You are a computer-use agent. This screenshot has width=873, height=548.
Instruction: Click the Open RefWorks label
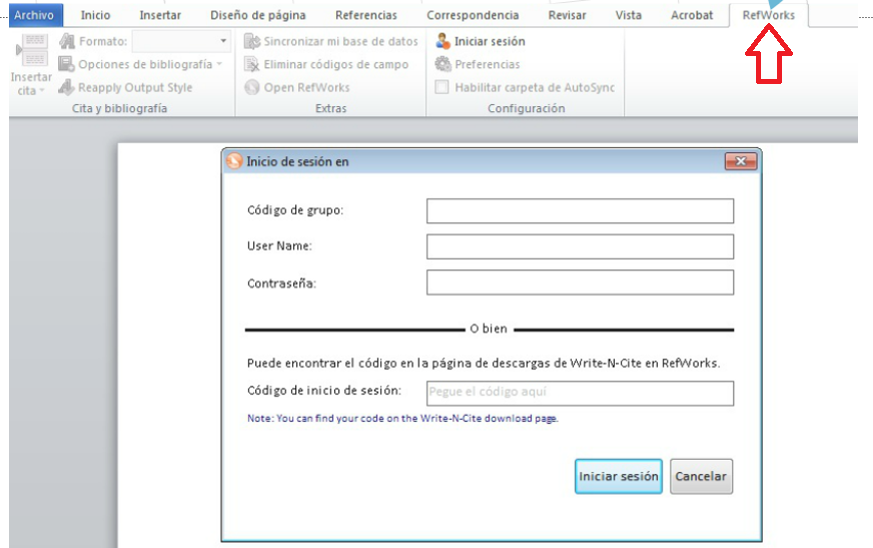point(307,87)
